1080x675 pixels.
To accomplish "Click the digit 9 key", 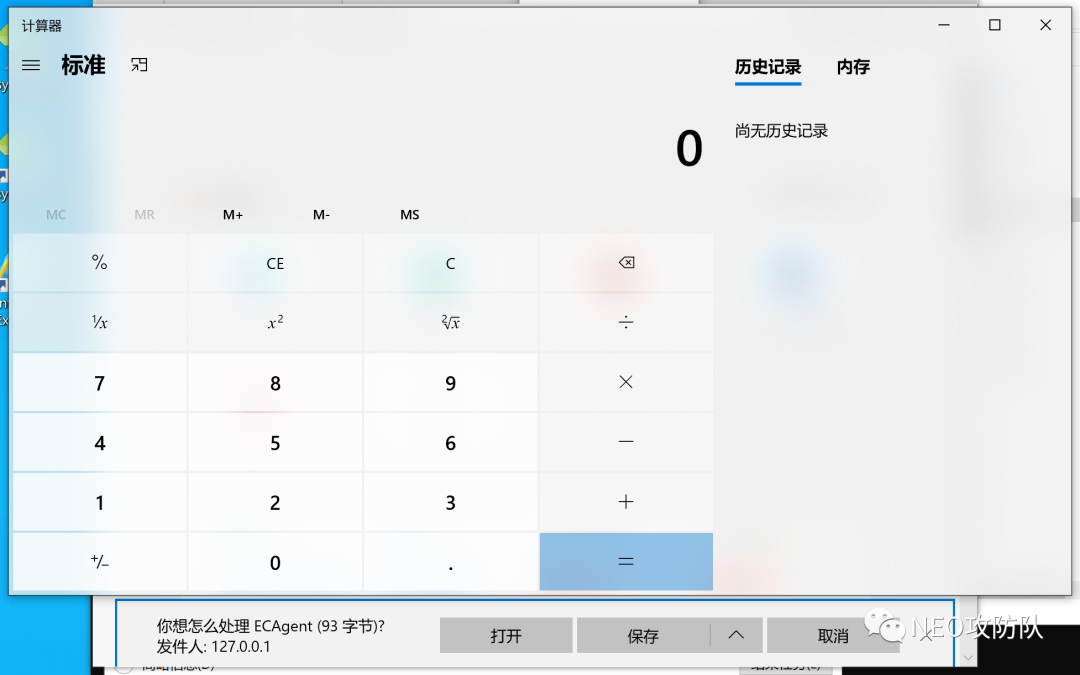I will tap(450, 382).
